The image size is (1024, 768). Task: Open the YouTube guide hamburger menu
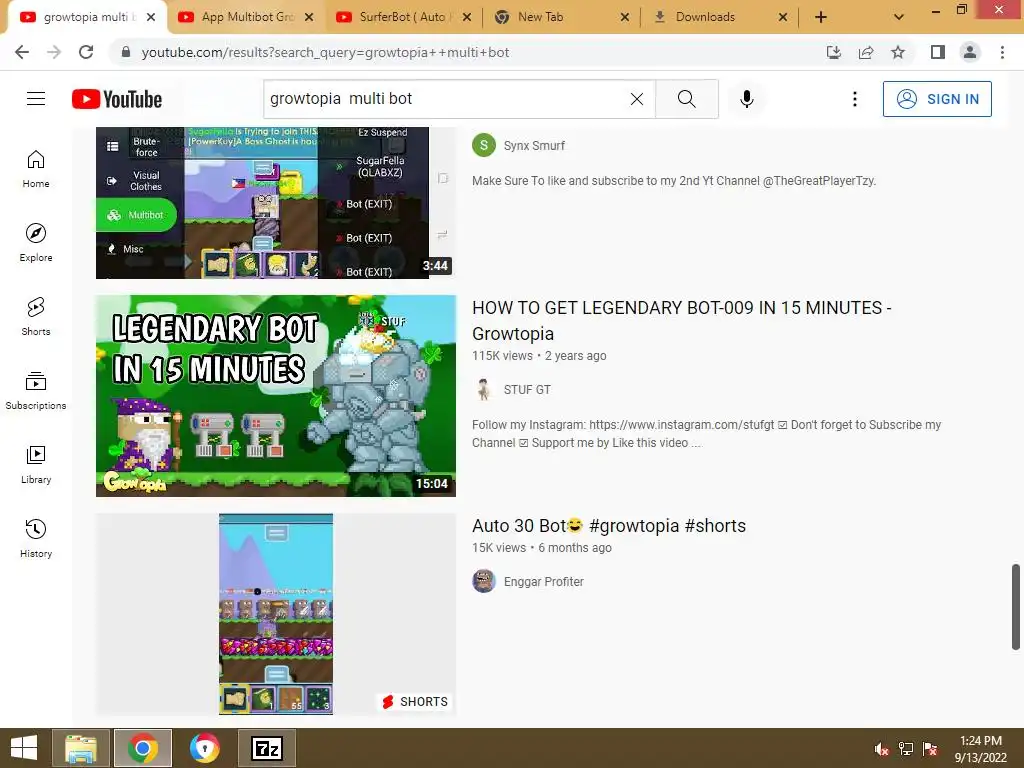tap(36, 99)
